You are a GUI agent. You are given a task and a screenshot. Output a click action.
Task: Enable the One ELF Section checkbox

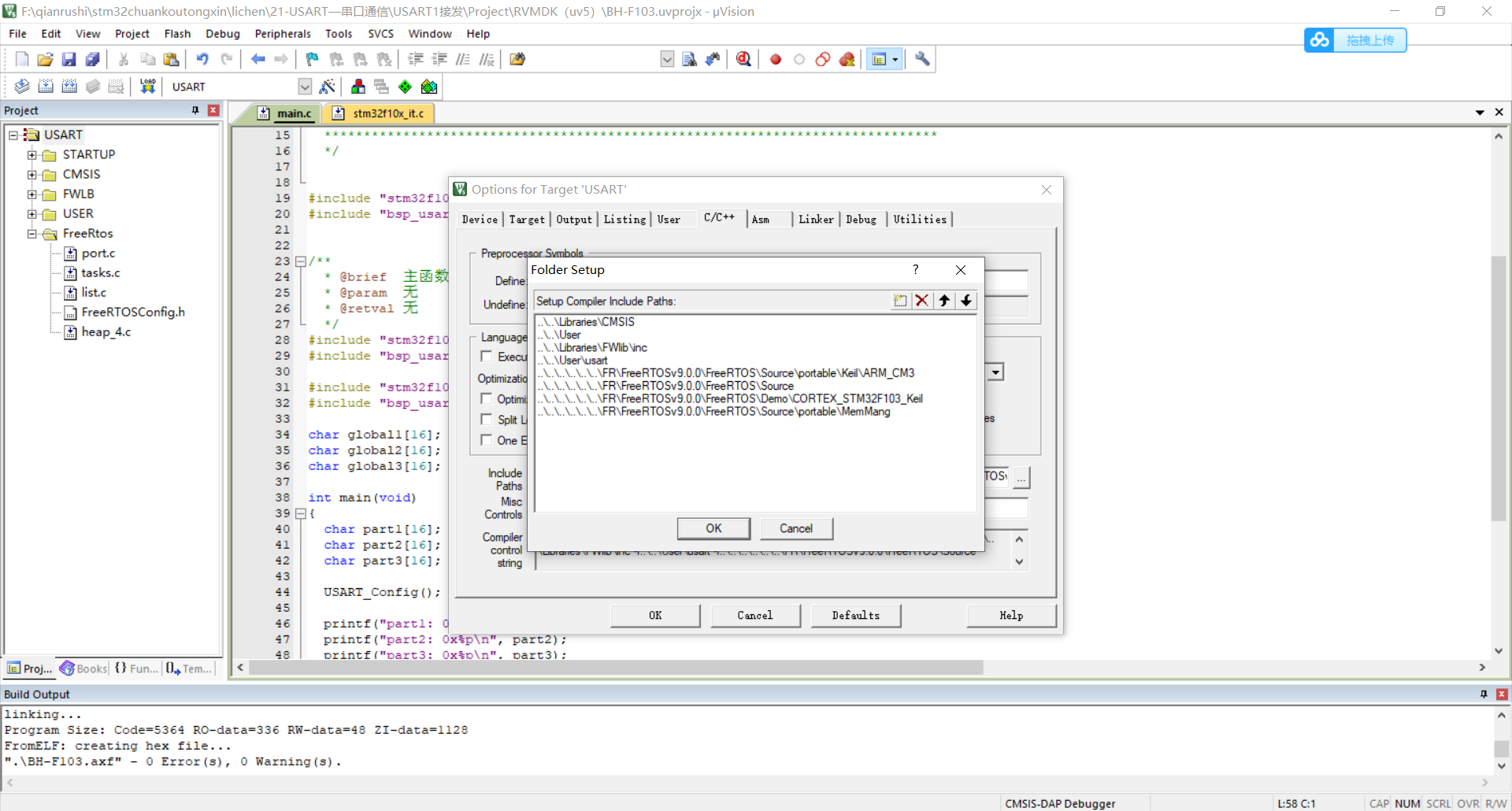[487, 440]
